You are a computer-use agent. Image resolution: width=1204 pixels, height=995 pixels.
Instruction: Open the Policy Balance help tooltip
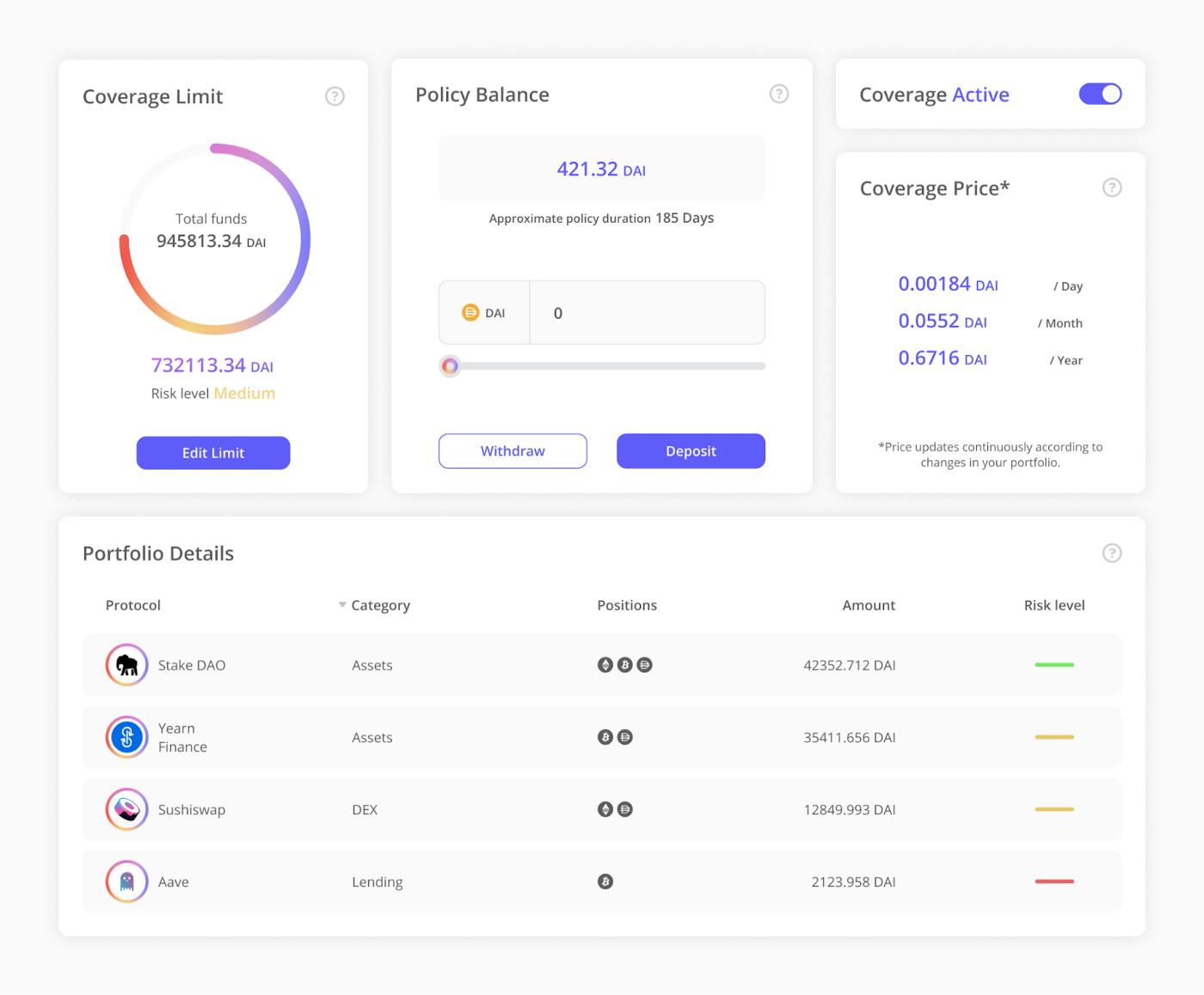[778, 94]
